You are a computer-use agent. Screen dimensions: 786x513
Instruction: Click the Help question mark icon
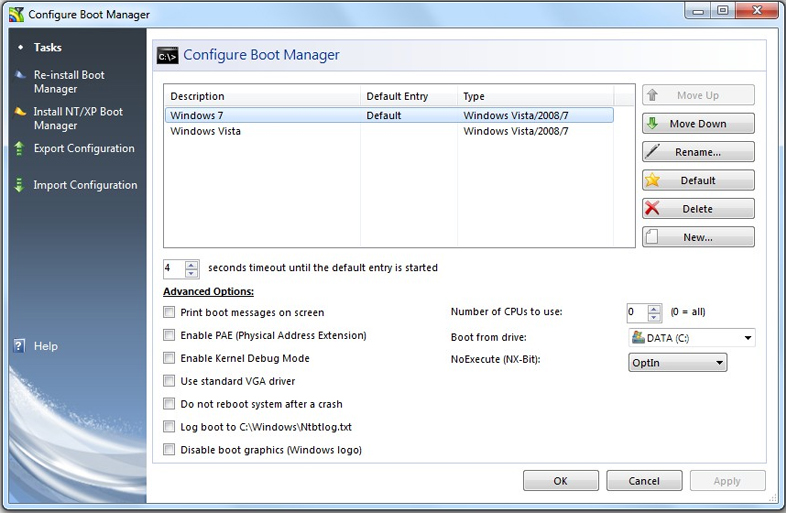pos(19,346)
